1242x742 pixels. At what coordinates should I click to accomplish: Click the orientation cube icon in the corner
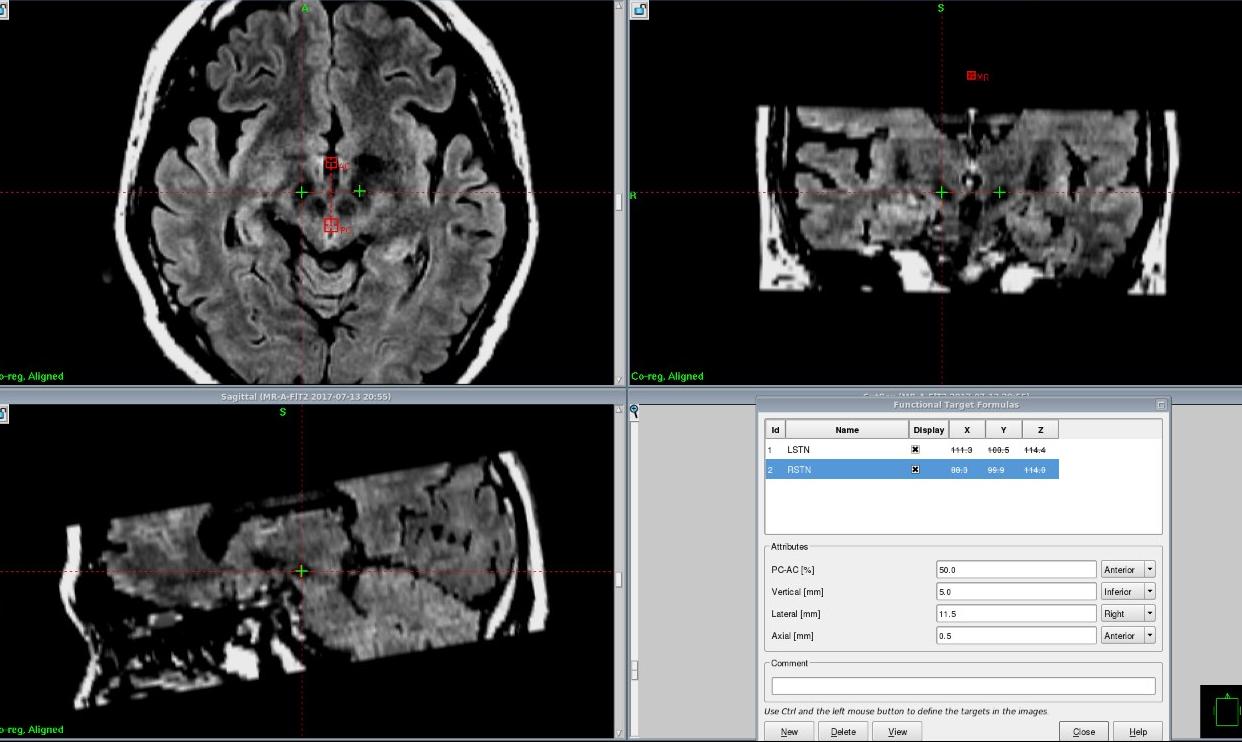click(1225, 710)
